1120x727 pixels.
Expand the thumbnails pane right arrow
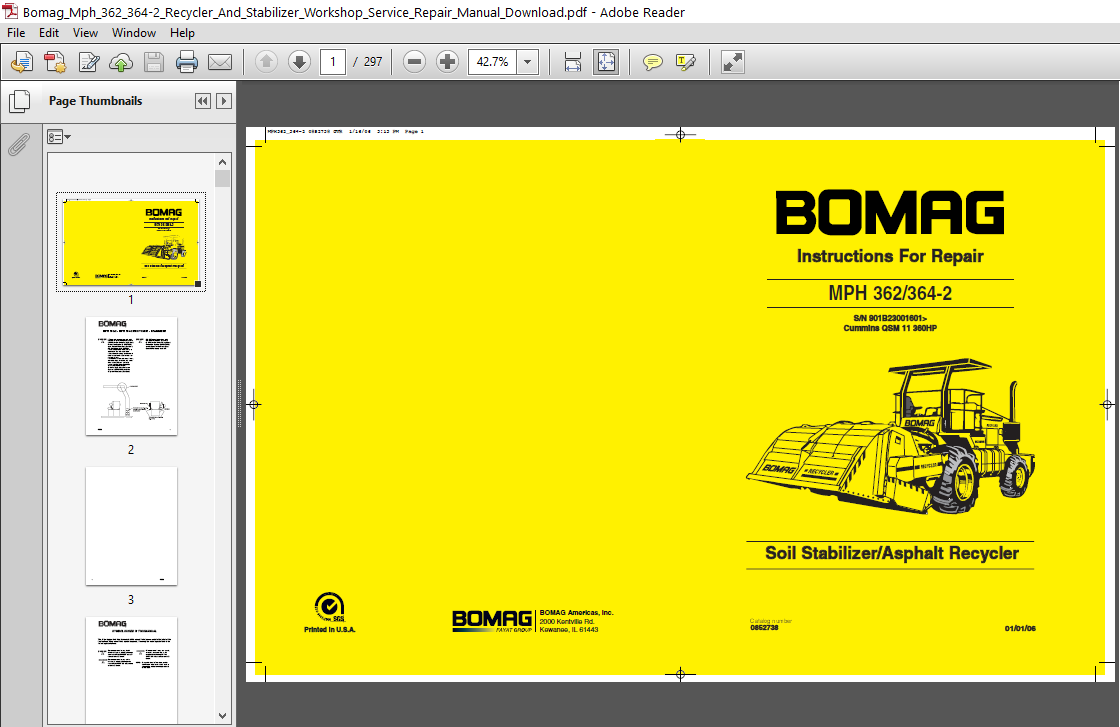(x=224, y=101)
